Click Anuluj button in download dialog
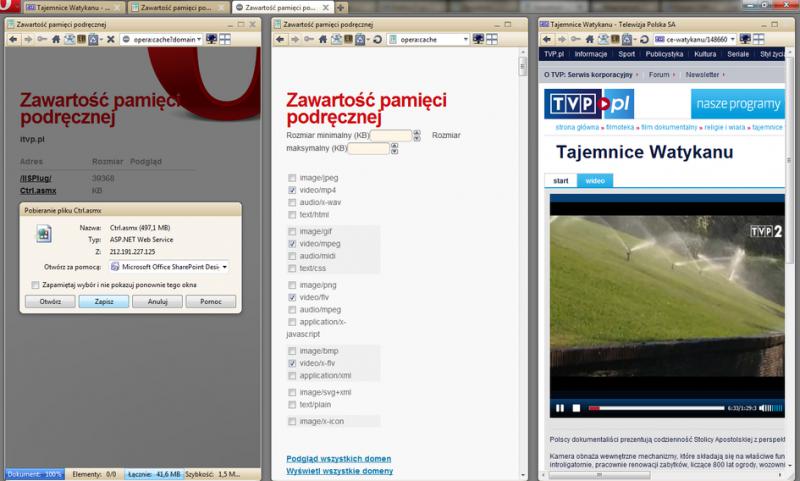The height and width of the screenshot is (481, 800). 158,301
